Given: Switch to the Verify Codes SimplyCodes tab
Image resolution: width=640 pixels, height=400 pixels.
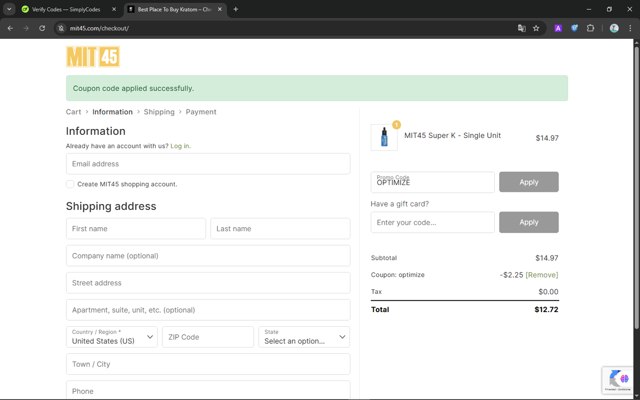Looking at the screenshot, I should coord(66,9).
